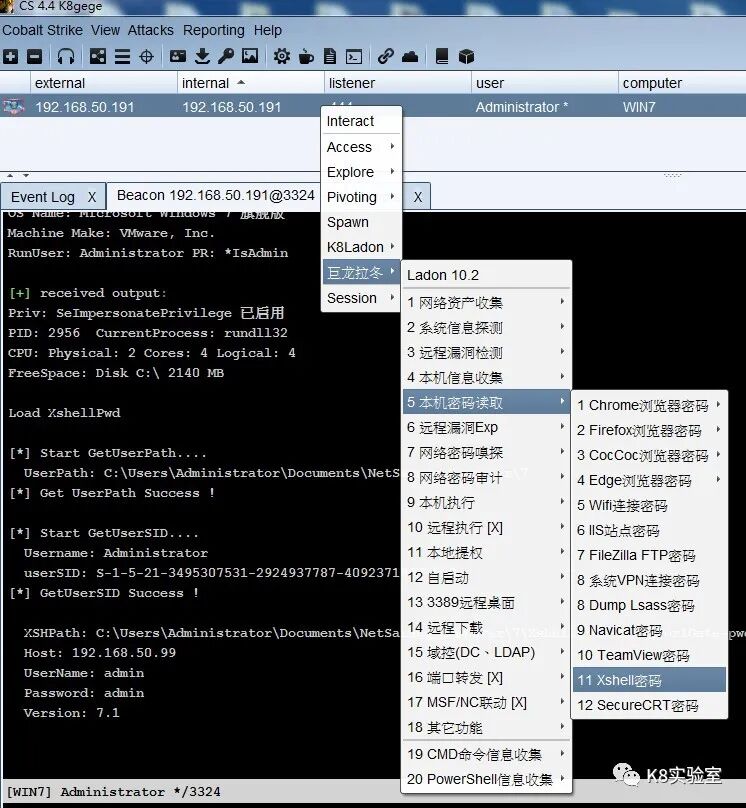Select 5 Wifi连接密码 entry

click(x=649, y=506)
